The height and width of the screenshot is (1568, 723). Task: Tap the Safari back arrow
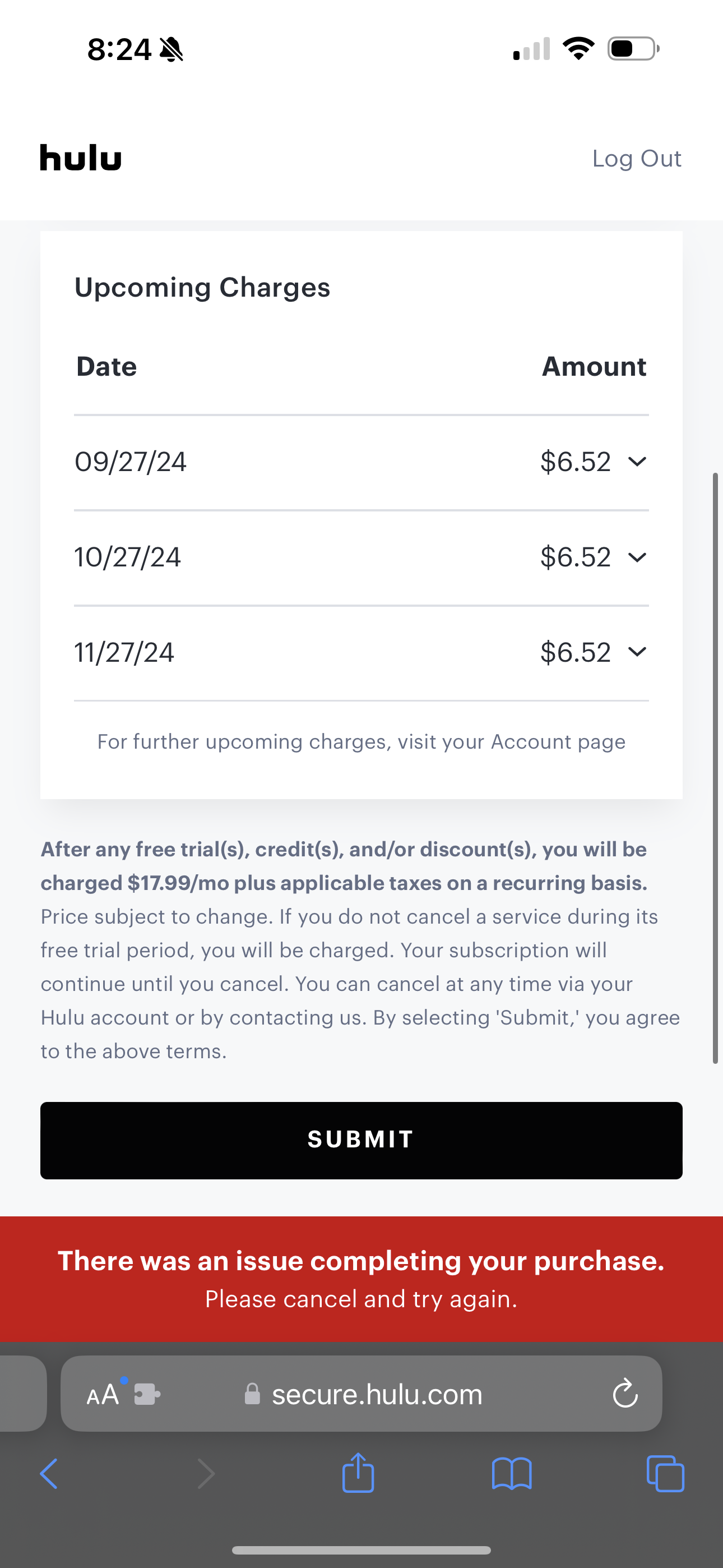pos(49,1474)
